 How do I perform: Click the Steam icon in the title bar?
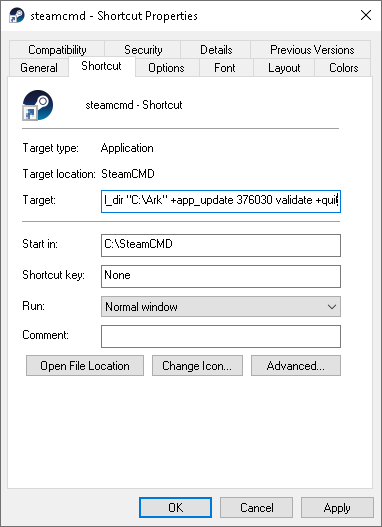(x=16, y=15)
